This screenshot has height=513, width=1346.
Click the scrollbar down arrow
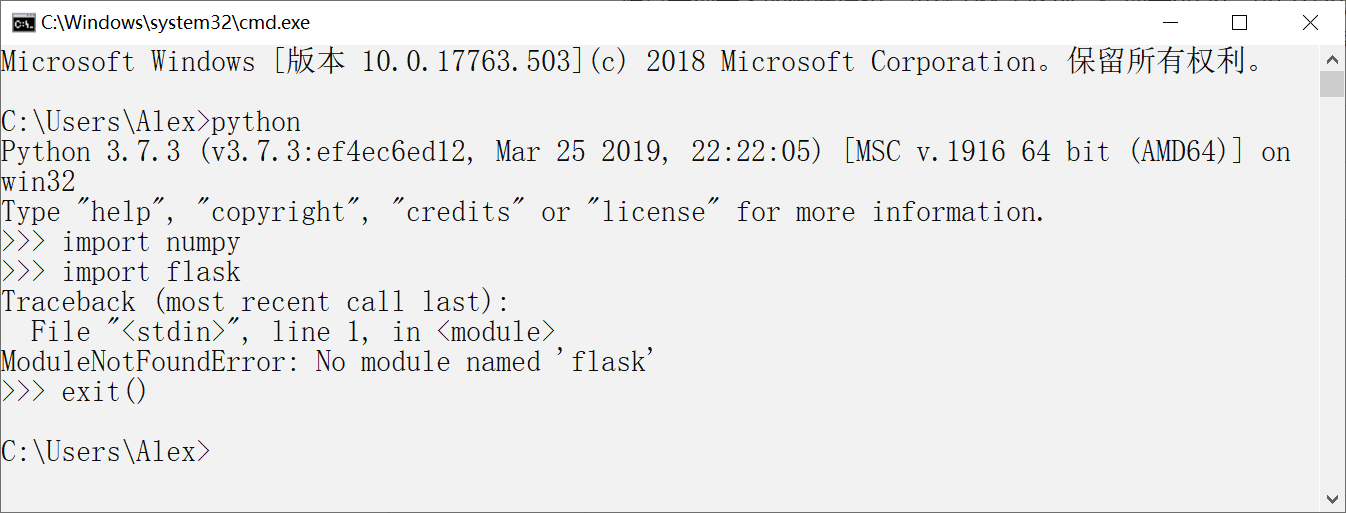click(x=1332, y=498)
